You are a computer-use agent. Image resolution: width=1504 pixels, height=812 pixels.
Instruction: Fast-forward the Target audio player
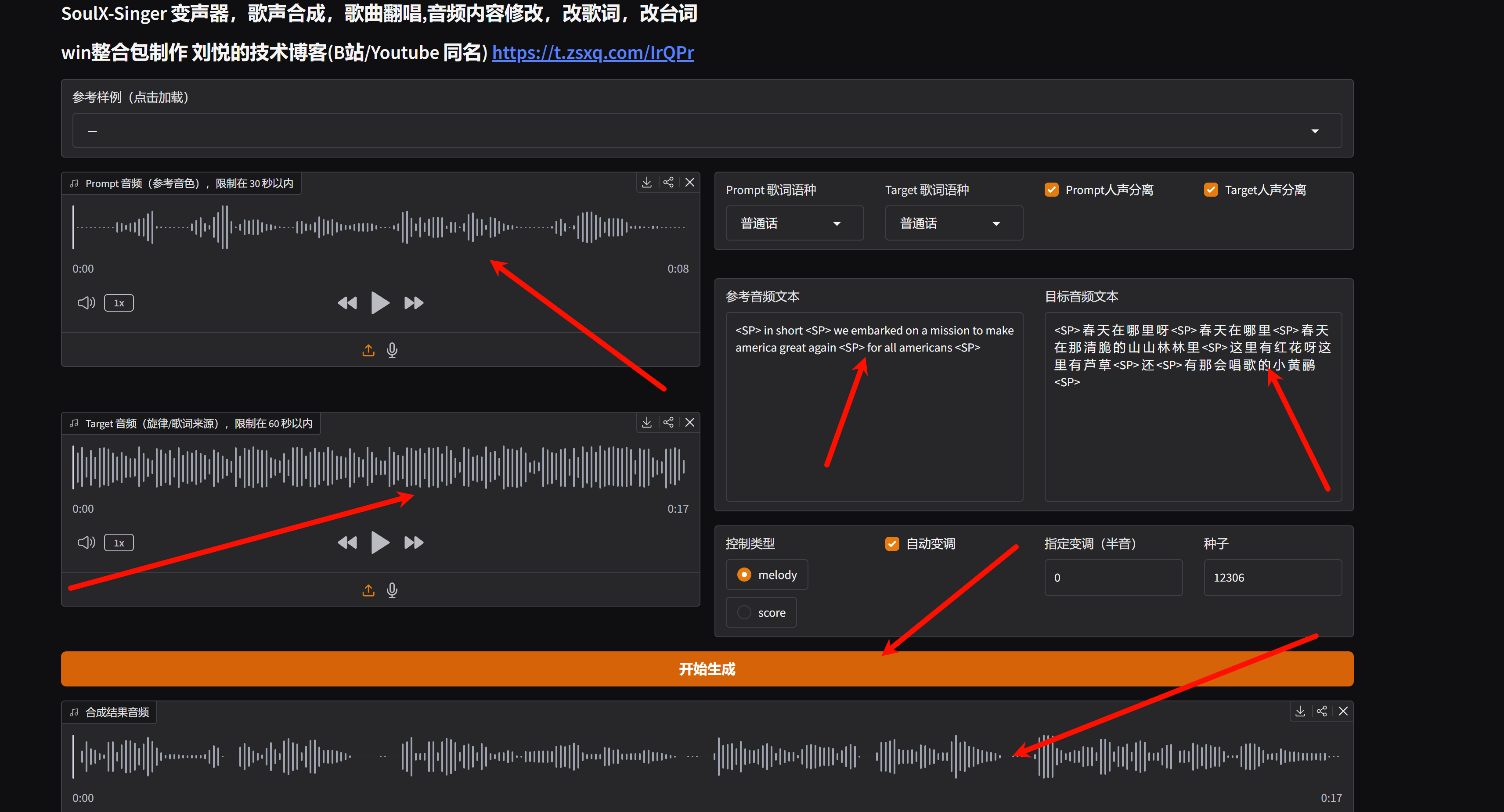coord(413,543)
